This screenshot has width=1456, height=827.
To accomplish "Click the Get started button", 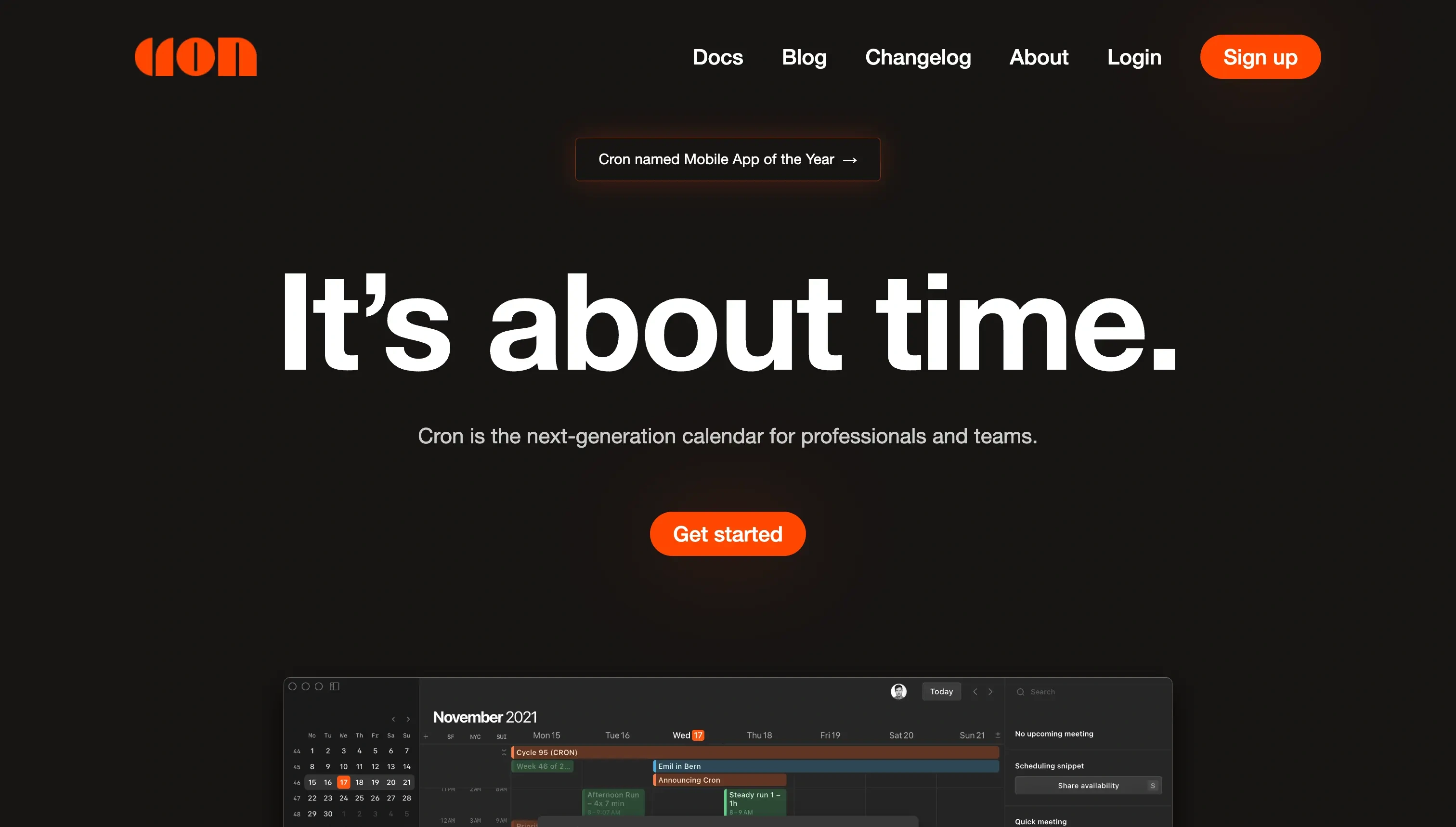I will 727,534.
